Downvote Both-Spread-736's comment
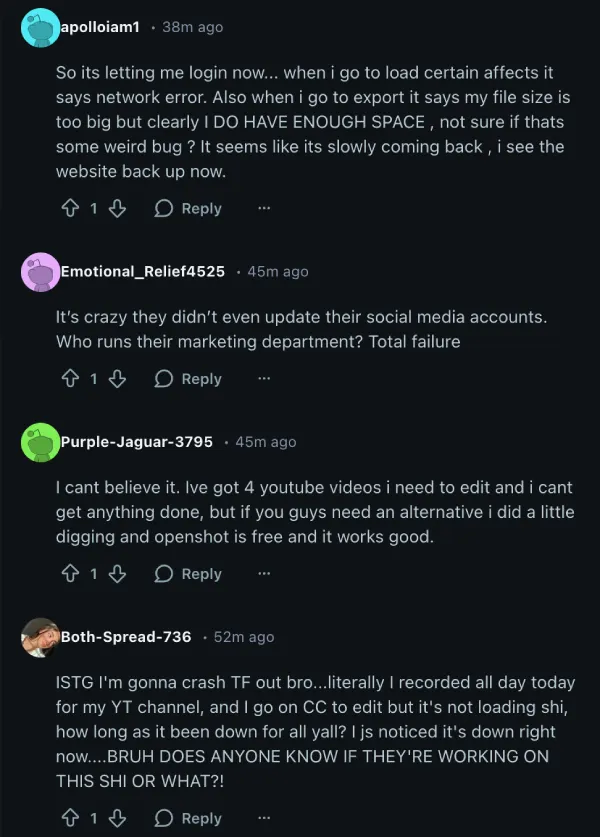Screen dimensions: 600x837 point(117,818)
